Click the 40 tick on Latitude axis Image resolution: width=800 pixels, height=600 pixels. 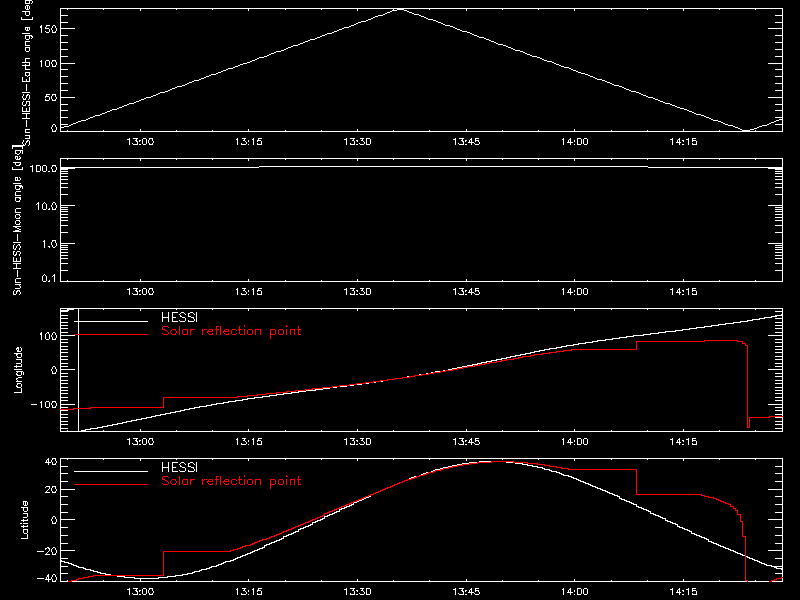[51, 462]
